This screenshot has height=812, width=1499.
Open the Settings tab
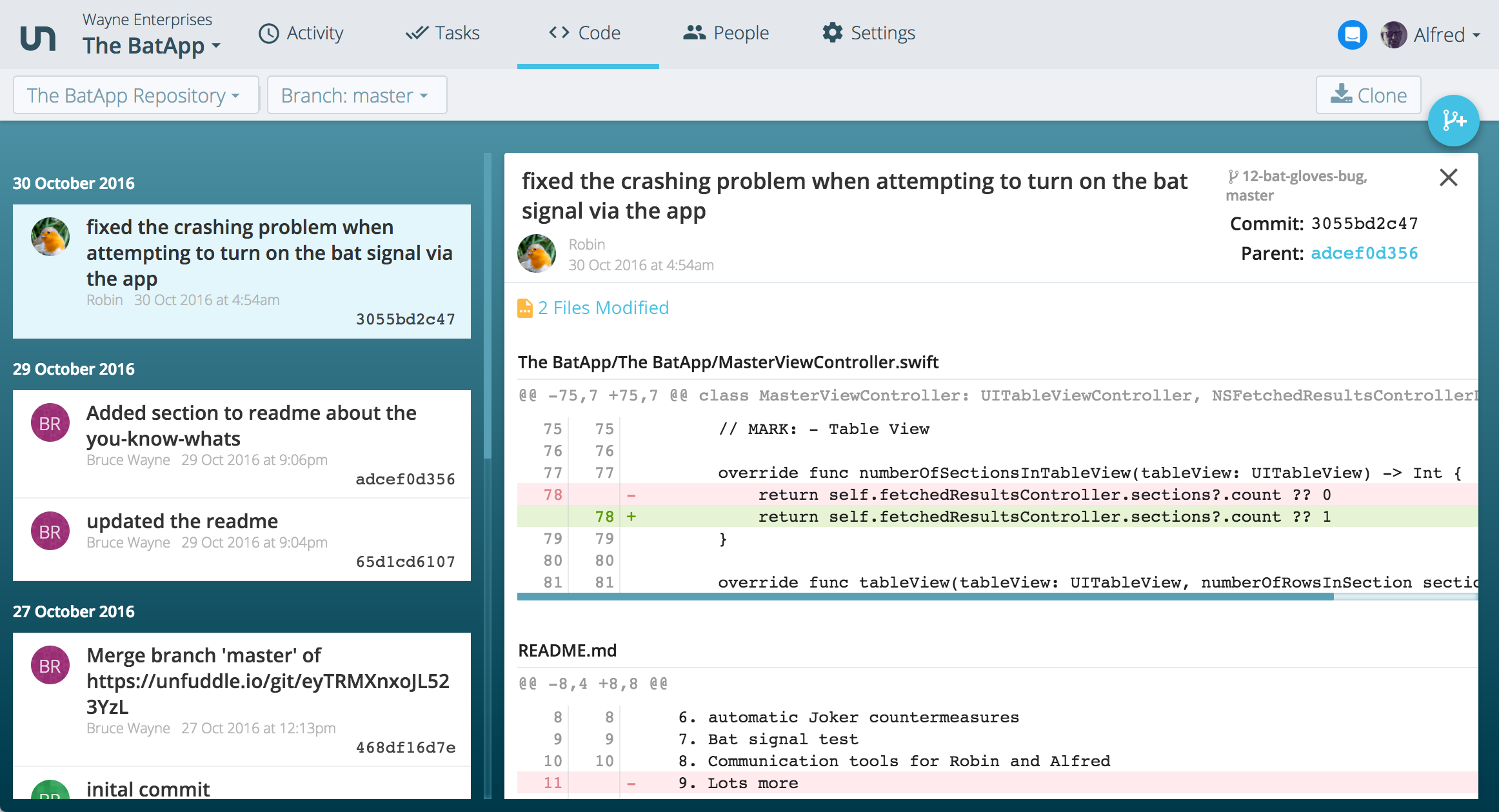868,33
